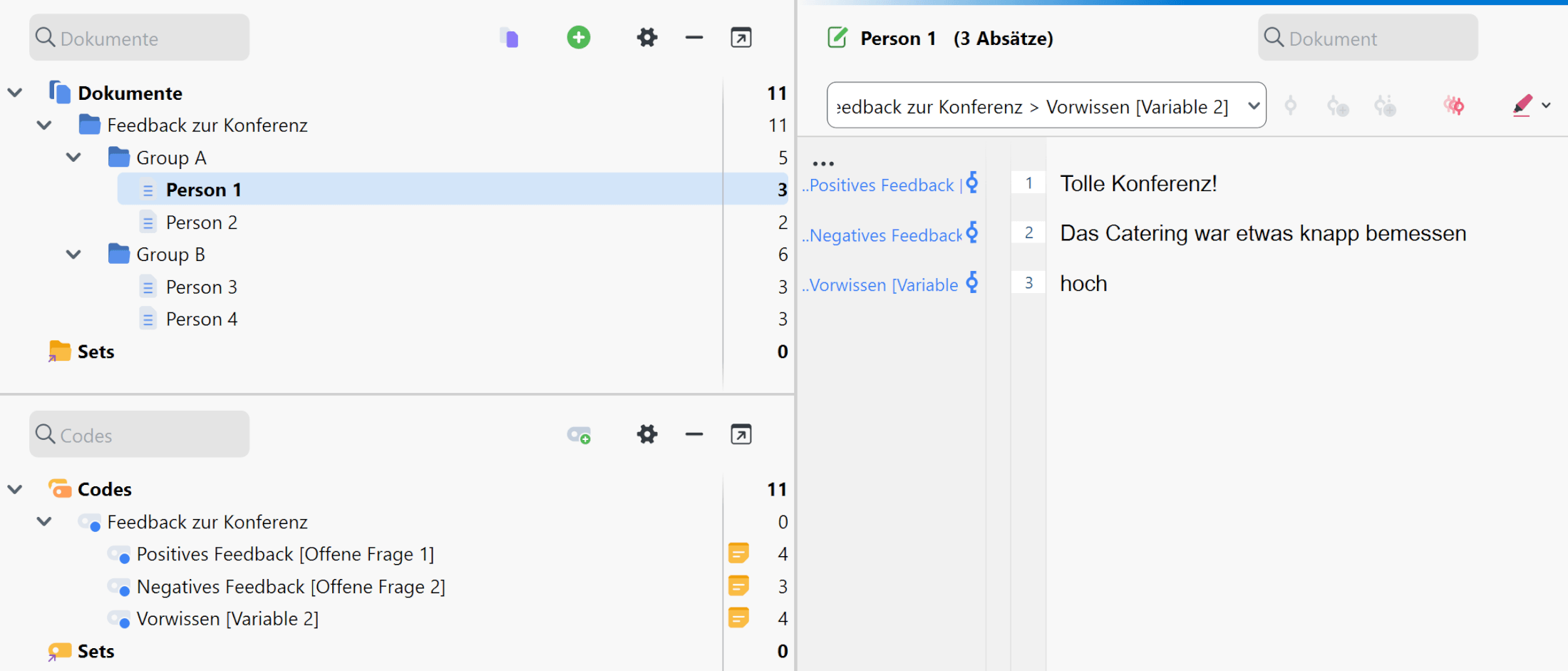Collapse the Feedback zur Konferenz document folder
This screenshot has height=671, width=1568.
click(x=44, y=126)
